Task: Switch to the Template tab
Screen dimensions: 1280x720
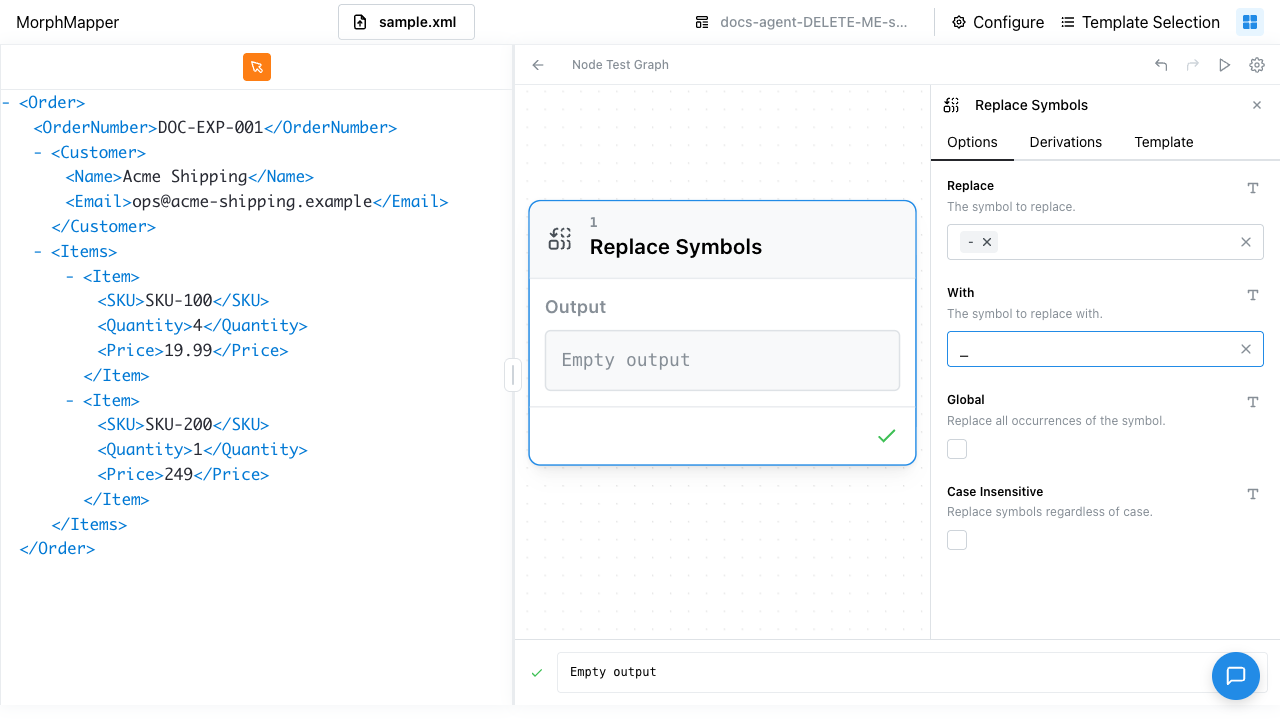Action: point(1164,142)
